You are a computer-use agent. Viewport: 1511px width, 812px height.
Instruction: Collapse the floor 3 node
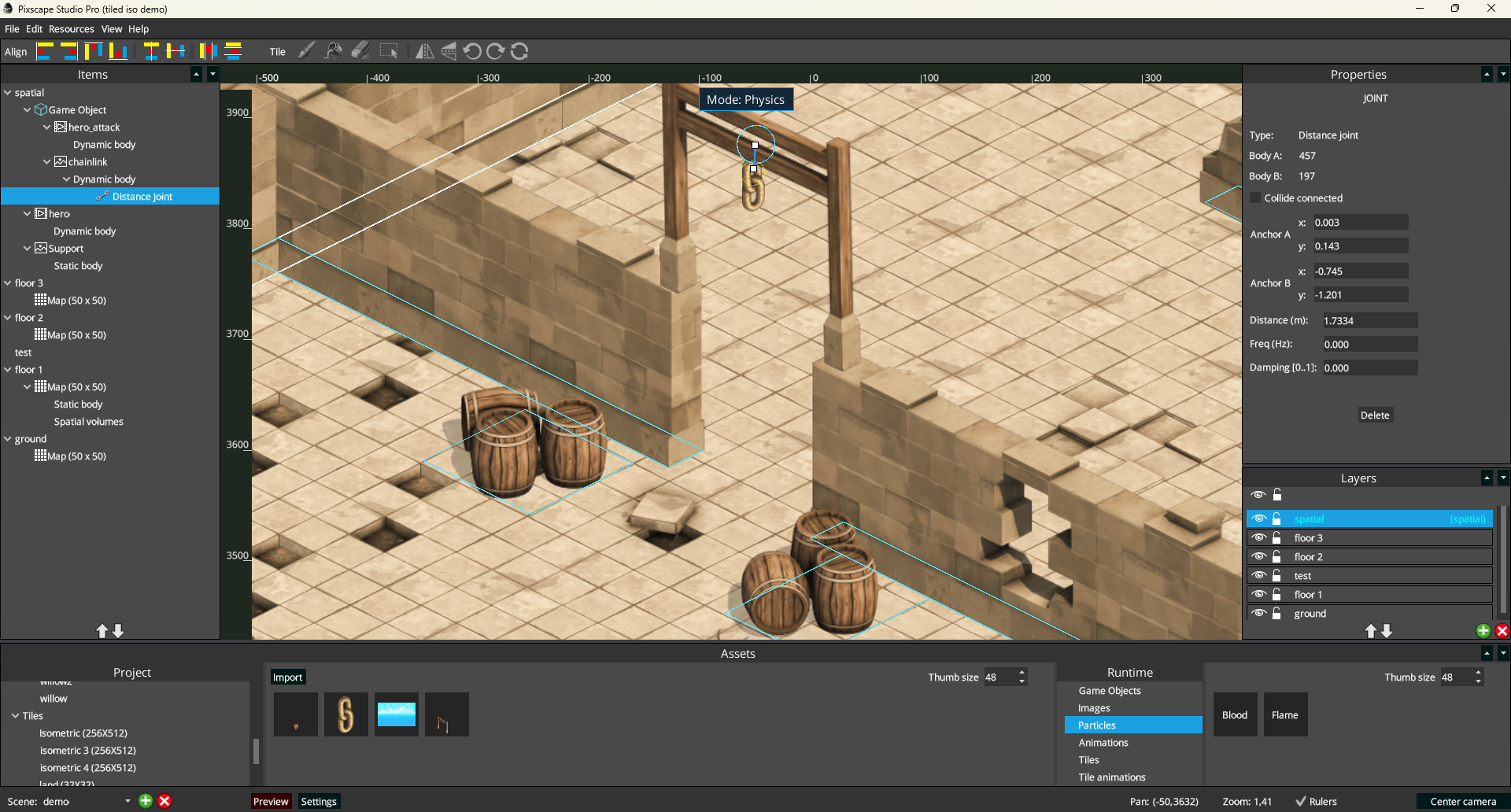(8, 283)
